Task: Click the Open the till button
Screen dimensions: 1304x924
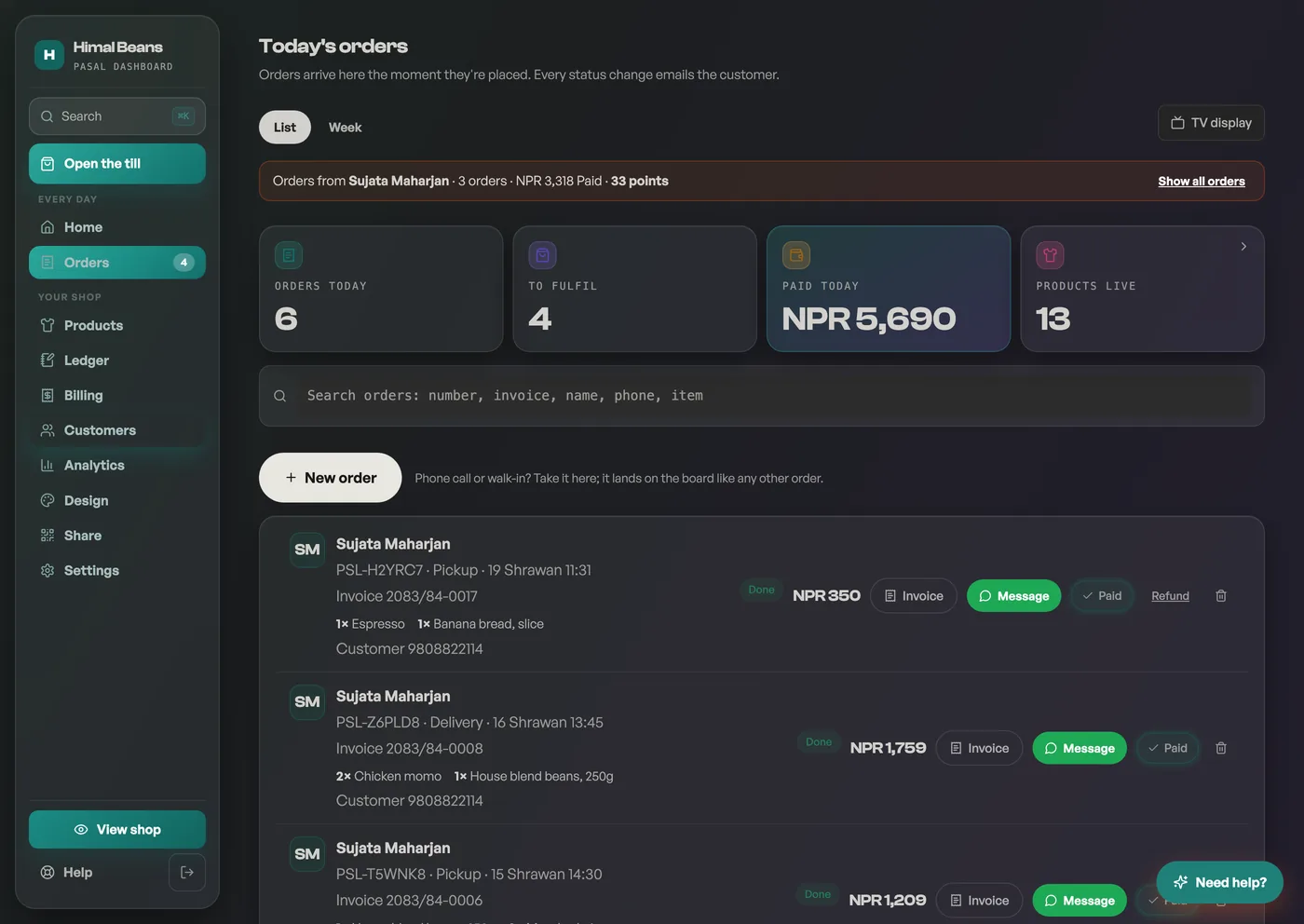Action: (117, 164)
